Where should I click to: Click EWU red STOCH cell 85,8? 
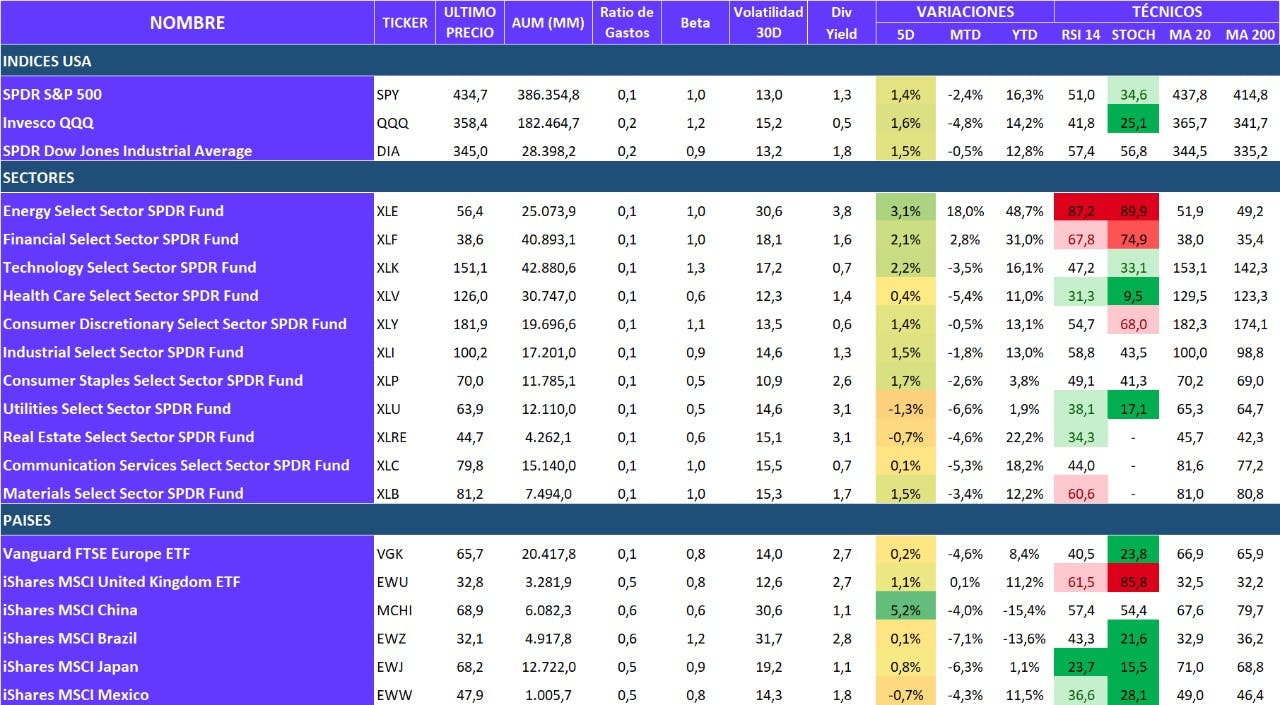click(x=1133, y=581)
